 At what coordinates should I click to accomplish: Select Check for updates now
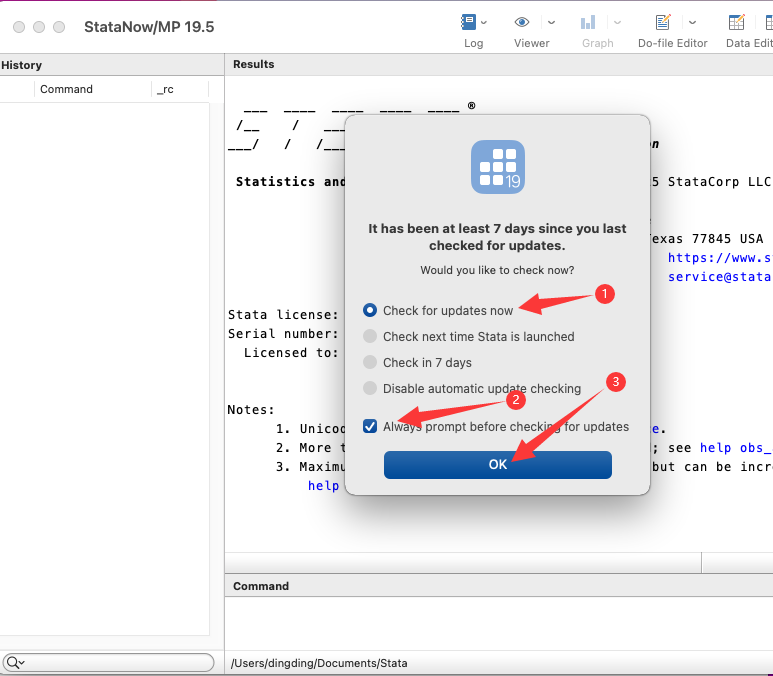tap(370, 310)
